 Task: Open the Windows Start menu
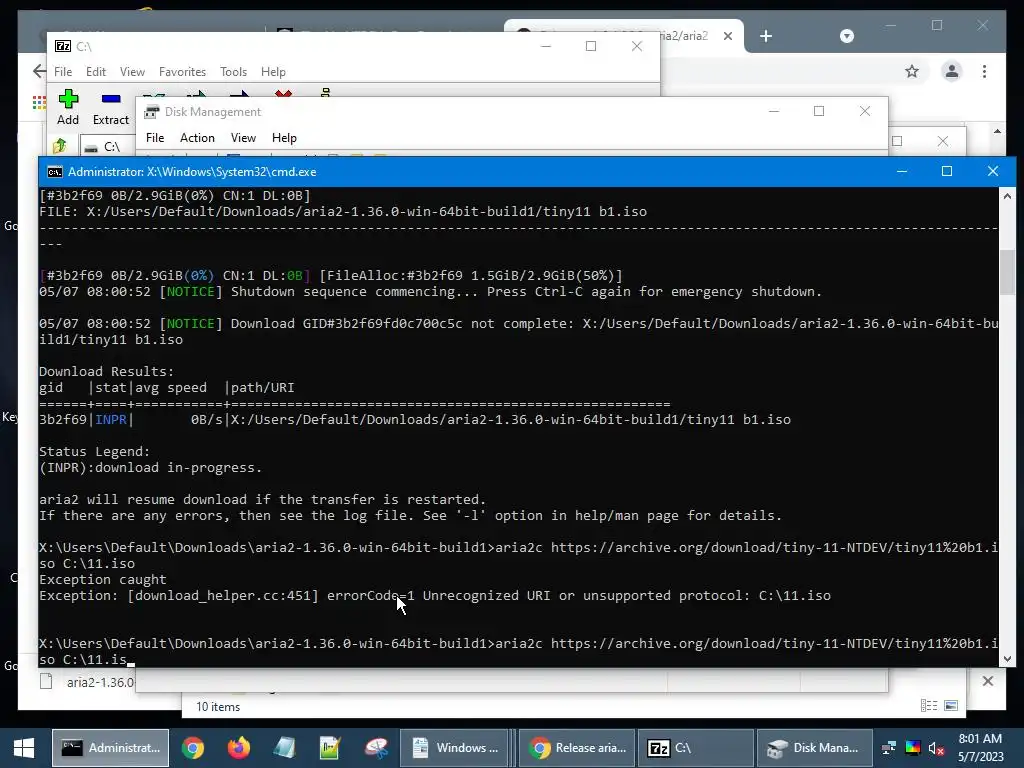pyautogui.click(x=24, y=748)
